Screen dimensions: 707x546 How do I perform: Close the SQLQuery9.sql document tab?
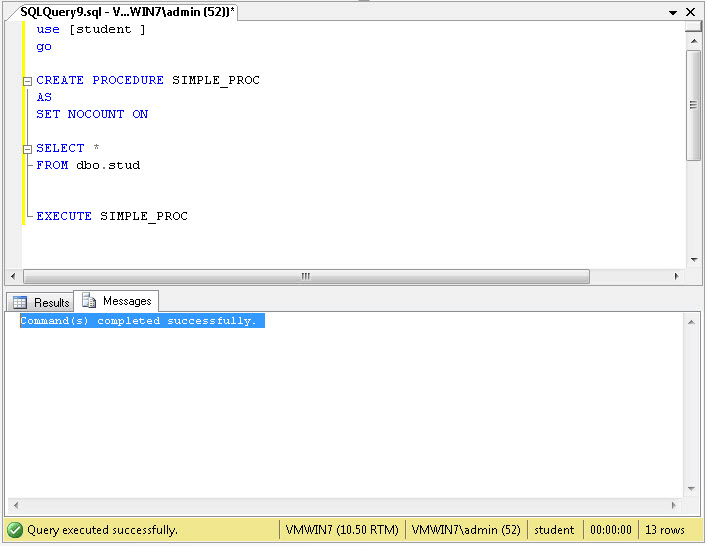[691, 13]
